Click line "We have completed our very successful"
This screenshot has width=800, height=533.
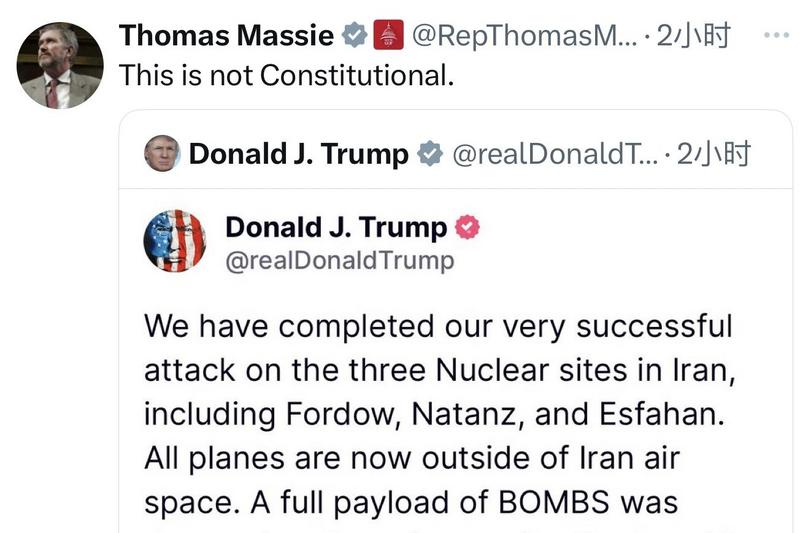point(438,326)
